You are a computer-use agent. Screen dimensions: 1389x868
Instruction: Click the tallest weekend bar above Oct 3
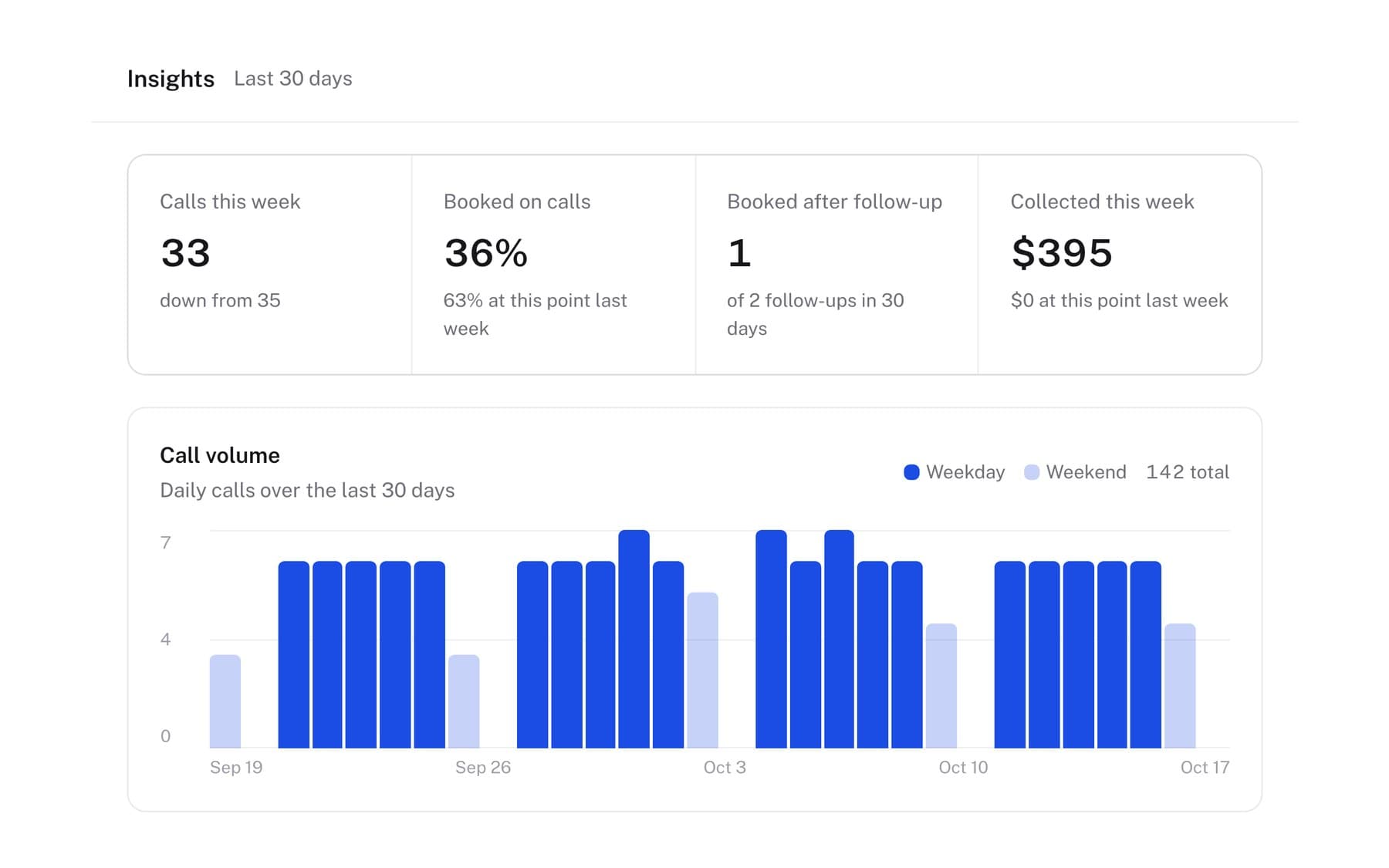pos(702,670)
